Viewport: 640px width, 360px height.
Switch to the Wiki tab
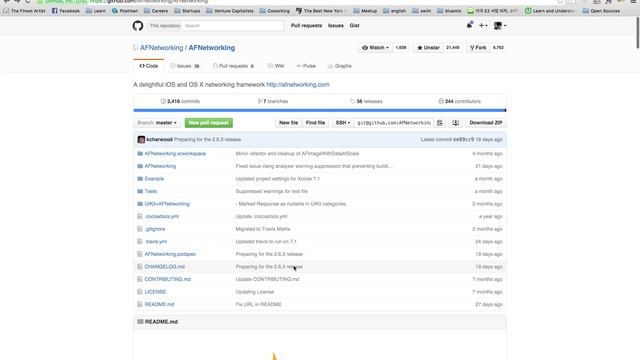pos(276,66)
